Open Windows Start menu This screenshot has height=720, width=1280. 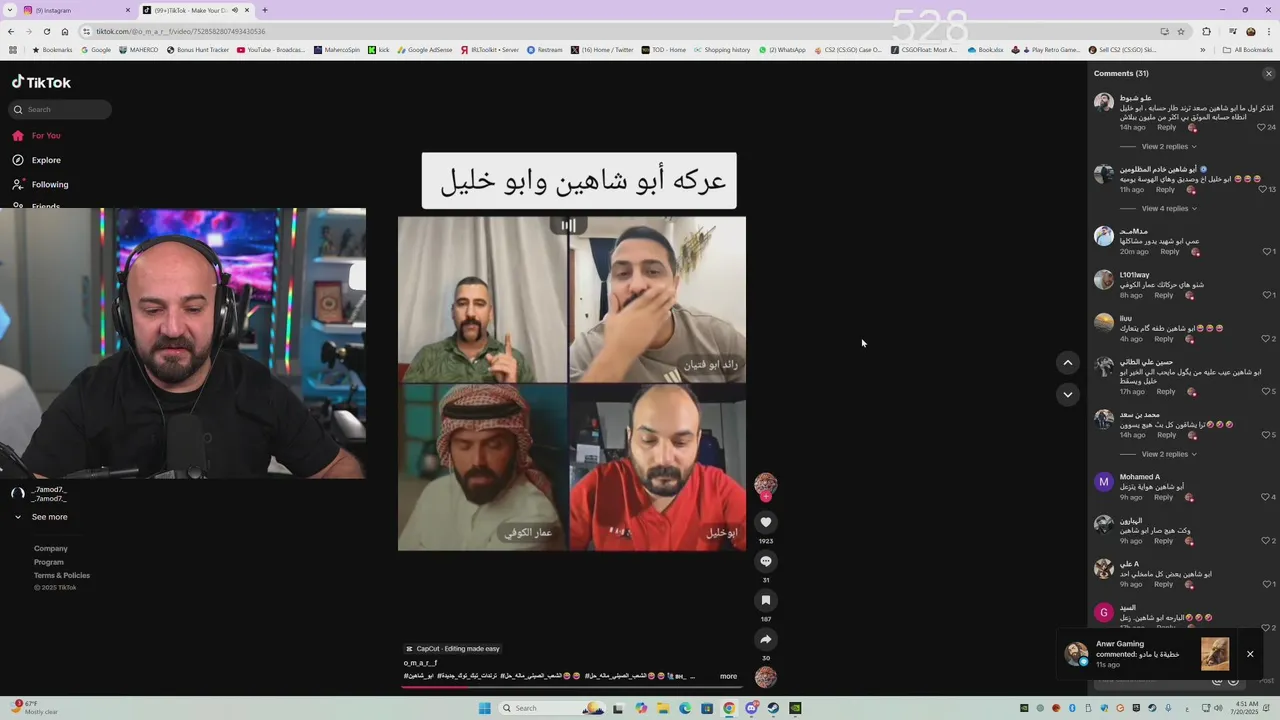485,708
